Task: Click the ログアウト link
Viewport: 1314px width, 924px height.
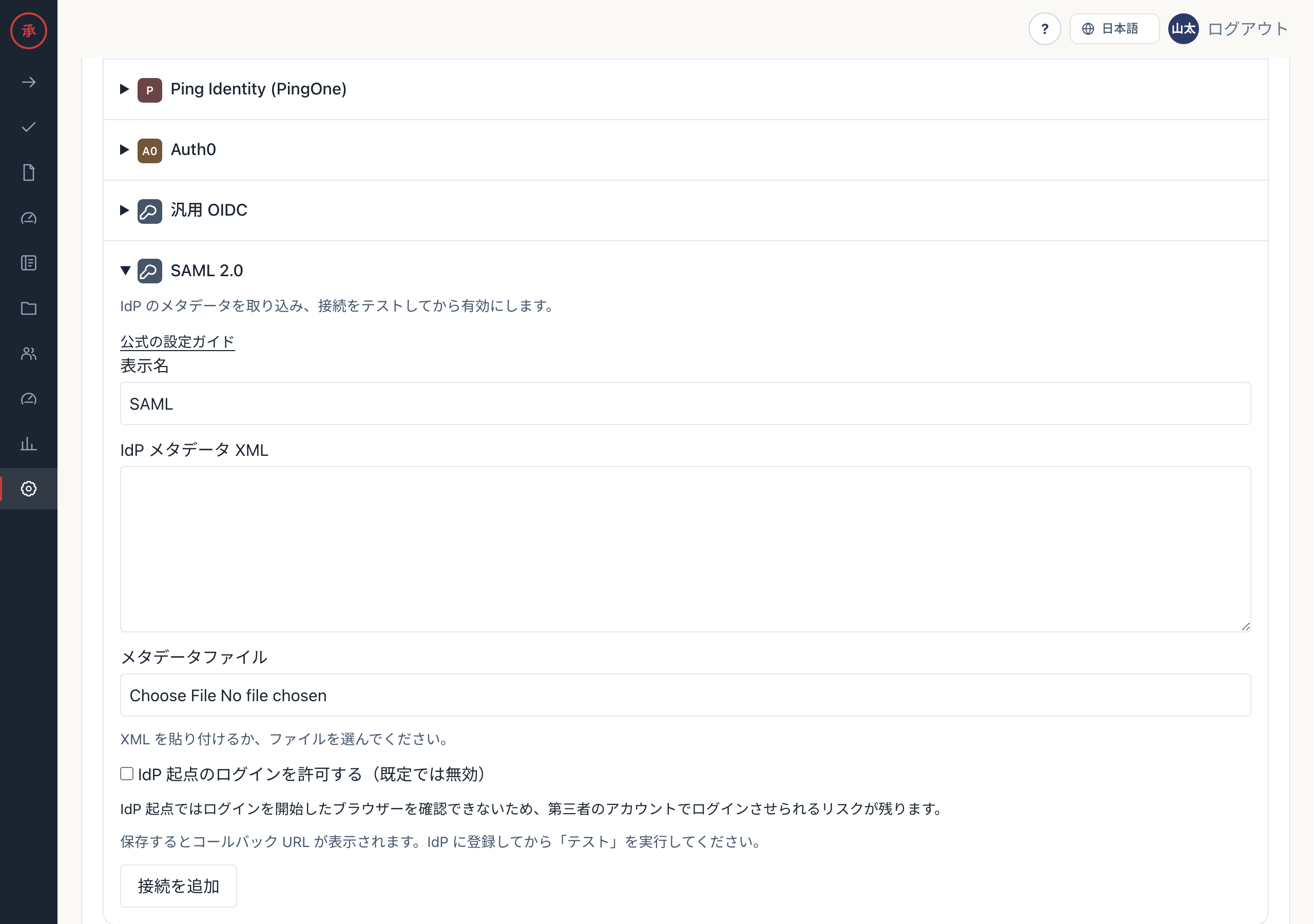Action: pyautogui.click(x=1247, y=29)
